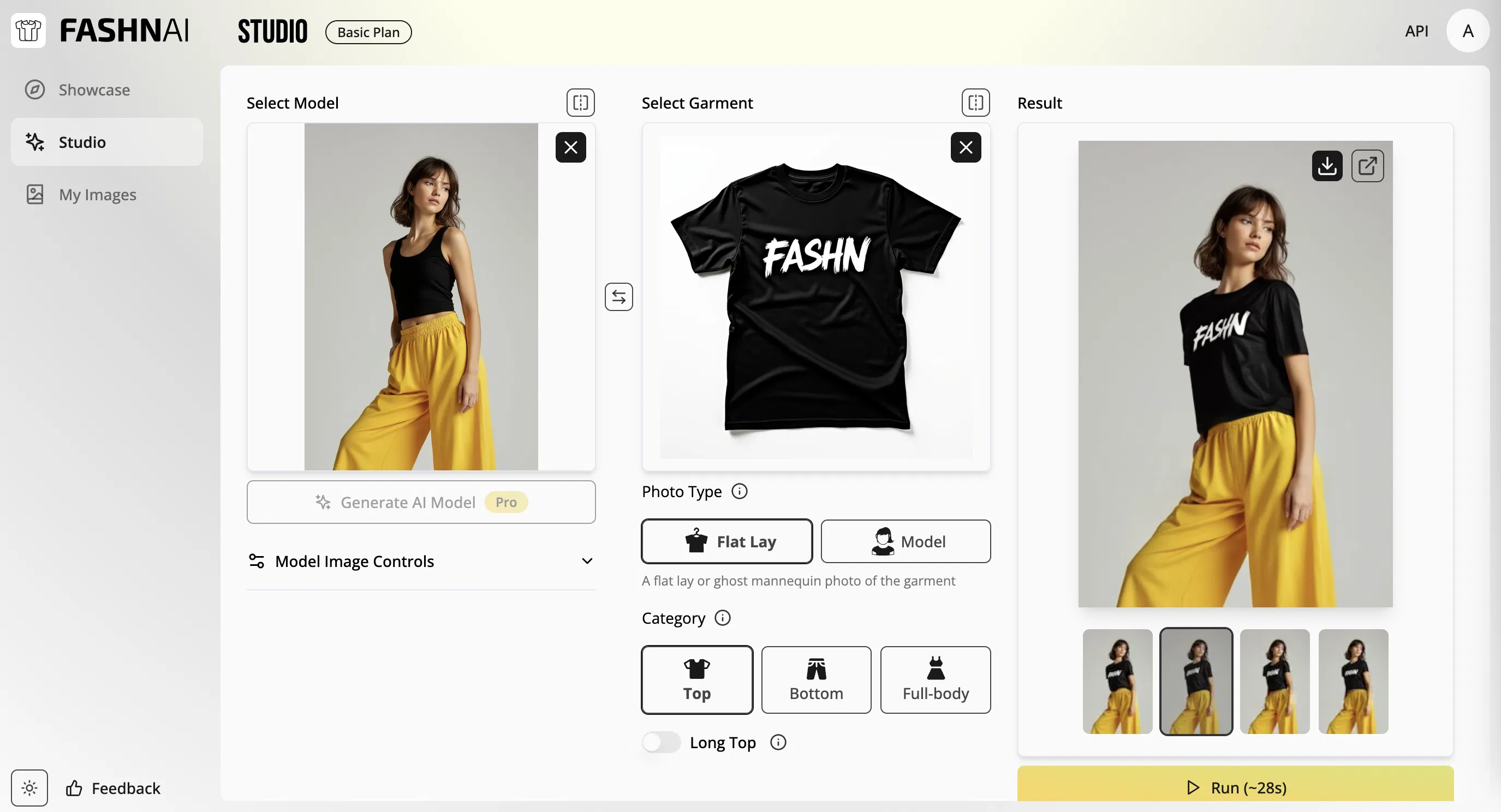Open the gallery picker beside Select Garment
The height and width of the screenshot is (812, 1501).
click(975, 103)
